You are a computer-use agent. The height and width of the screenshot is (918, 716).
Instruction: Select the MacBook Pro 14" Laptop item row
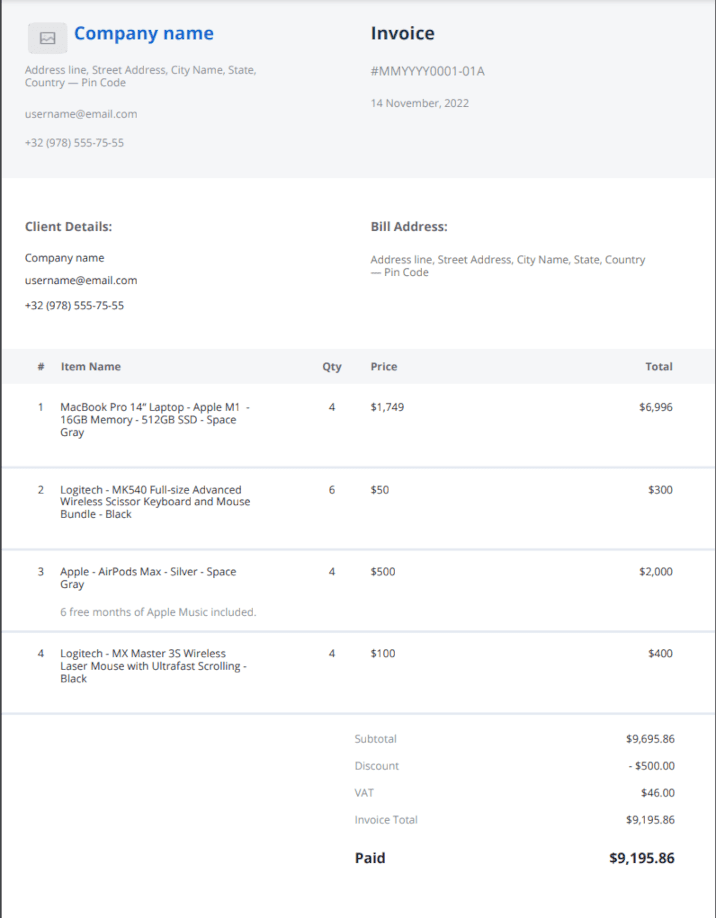(x=155, y=420)
